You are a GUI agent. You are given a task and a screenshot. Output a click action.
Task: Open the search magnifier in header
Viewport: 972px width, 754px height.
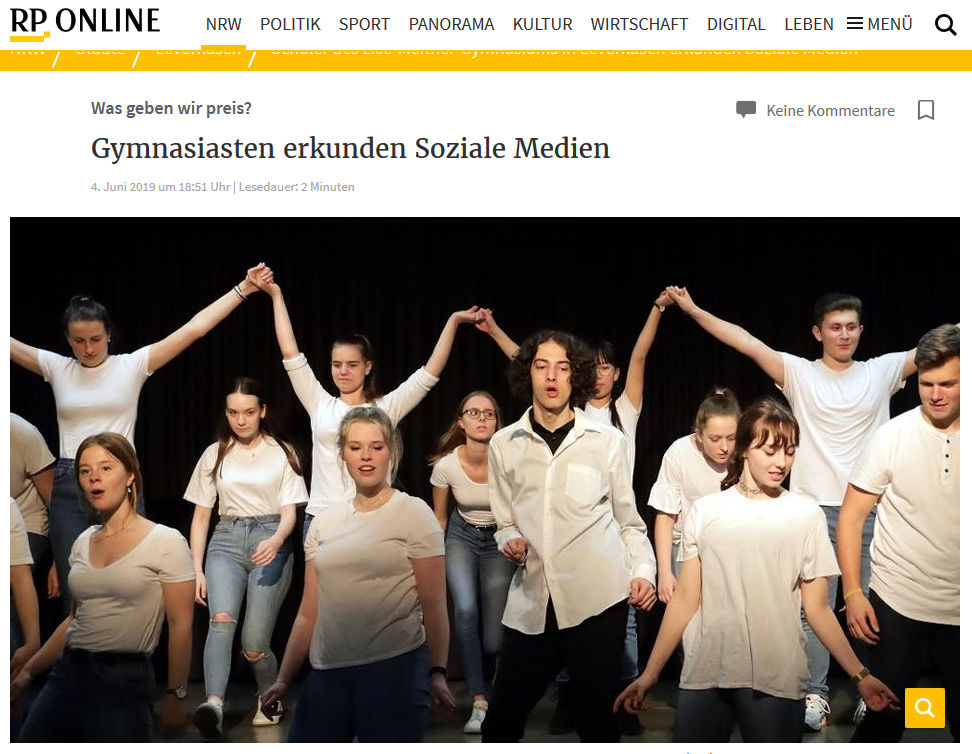[945, 25]
